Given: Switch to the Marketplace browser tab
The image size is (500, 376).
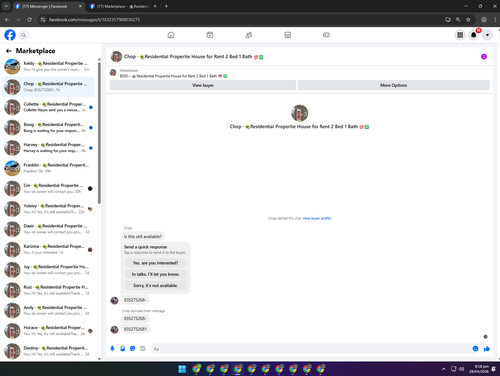Looking at the screenshot, I should pos(123,6).
